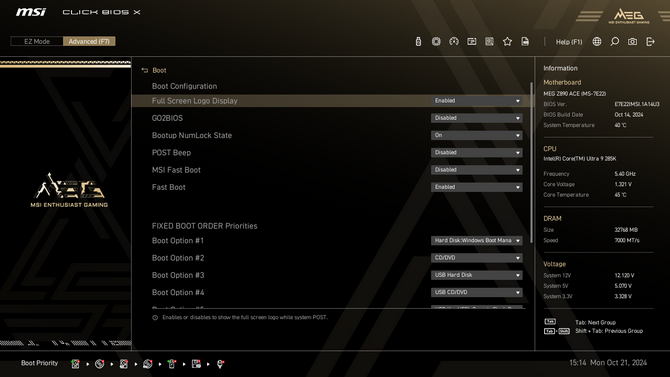
Task: Click the USB flash drive icon in top toolbar
Action: coord(418,41)
